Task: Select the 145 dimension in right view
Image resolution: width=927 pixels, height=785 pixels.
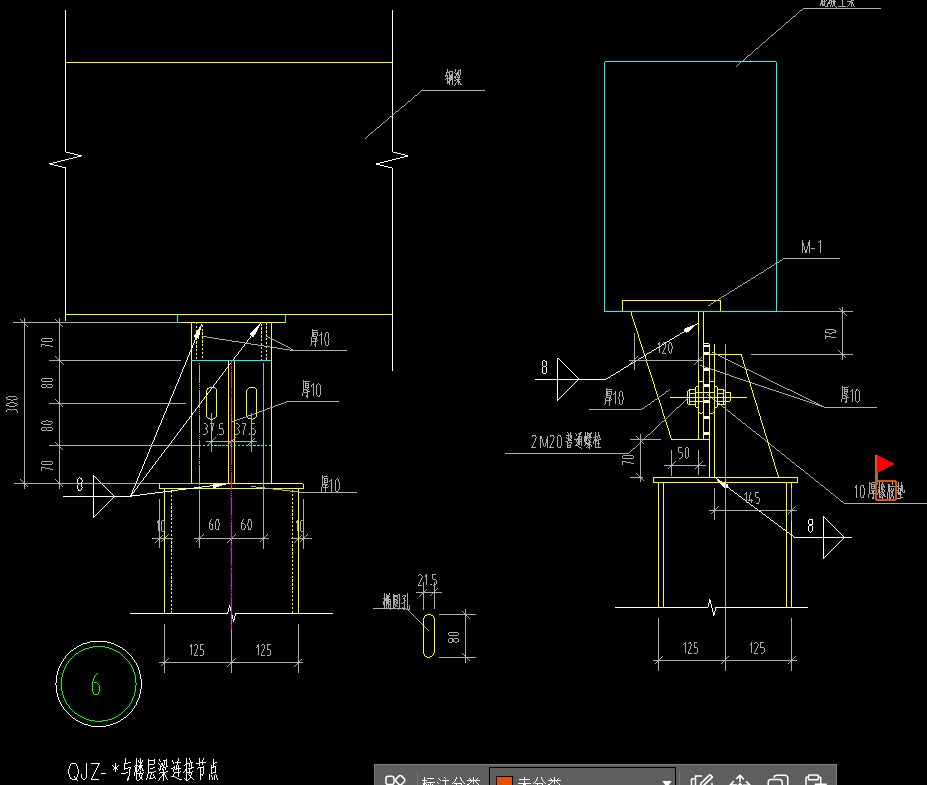Action: point(751,498)
